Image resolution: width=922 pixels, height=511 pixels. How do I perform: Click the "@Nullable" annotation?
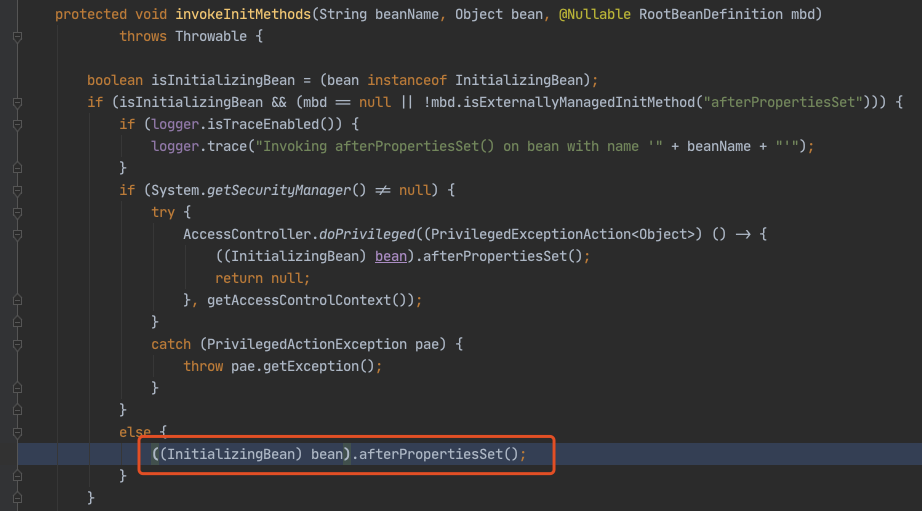pos(594,14)
